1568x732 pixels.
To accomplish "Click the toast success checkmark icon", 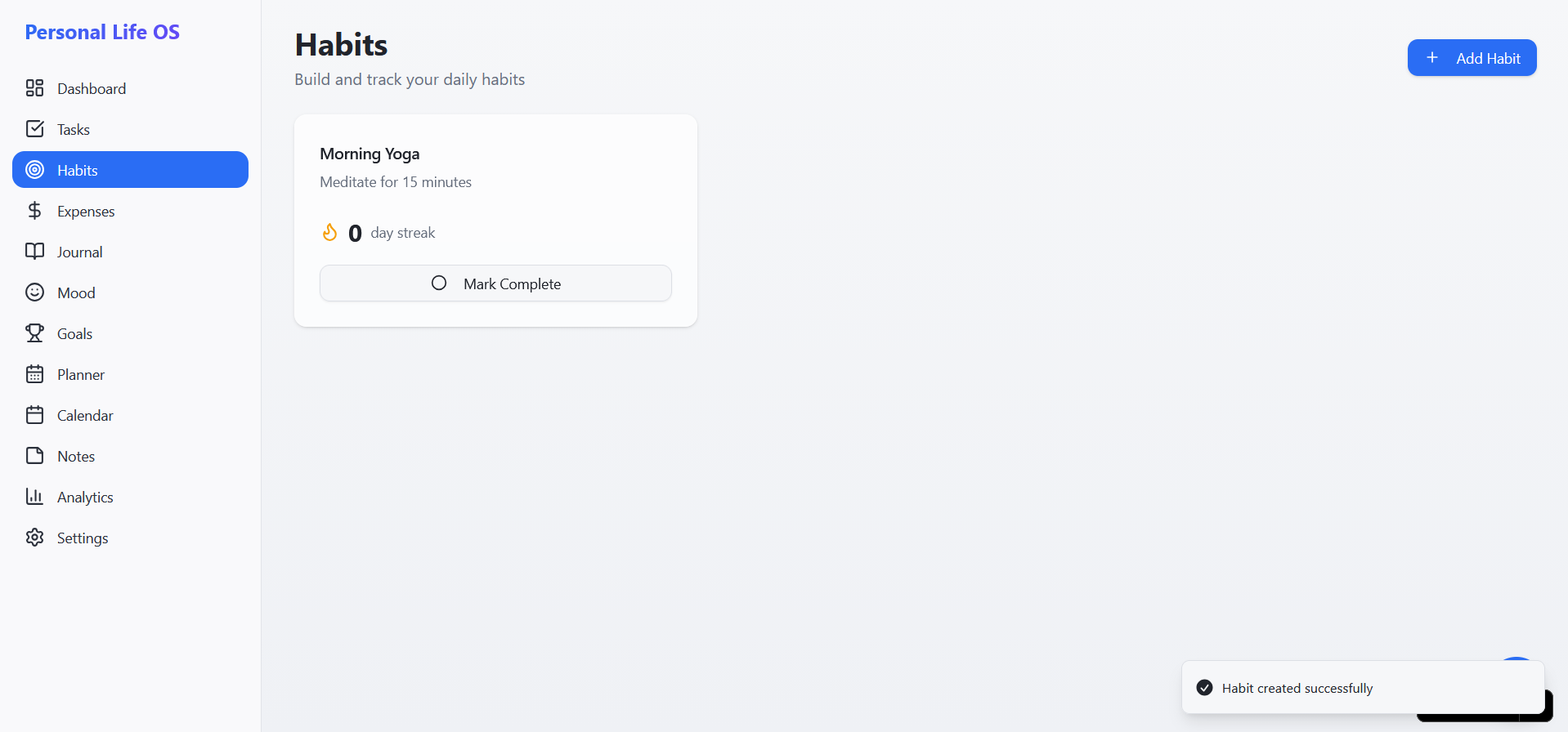I will click(x=1204, y=688).
